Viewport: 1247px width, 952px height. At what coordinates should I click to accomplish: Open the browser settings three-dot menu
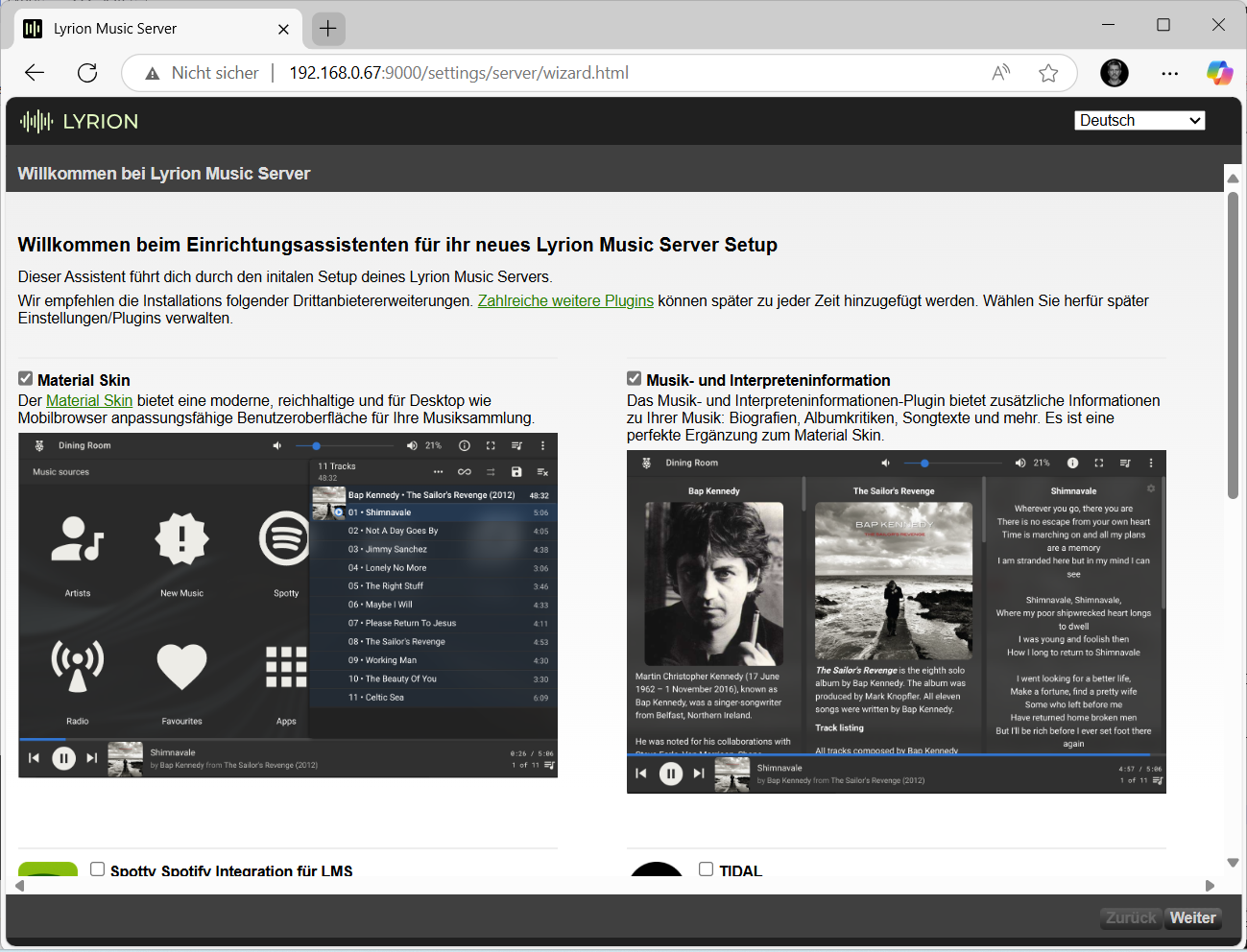pos(1169,73)
